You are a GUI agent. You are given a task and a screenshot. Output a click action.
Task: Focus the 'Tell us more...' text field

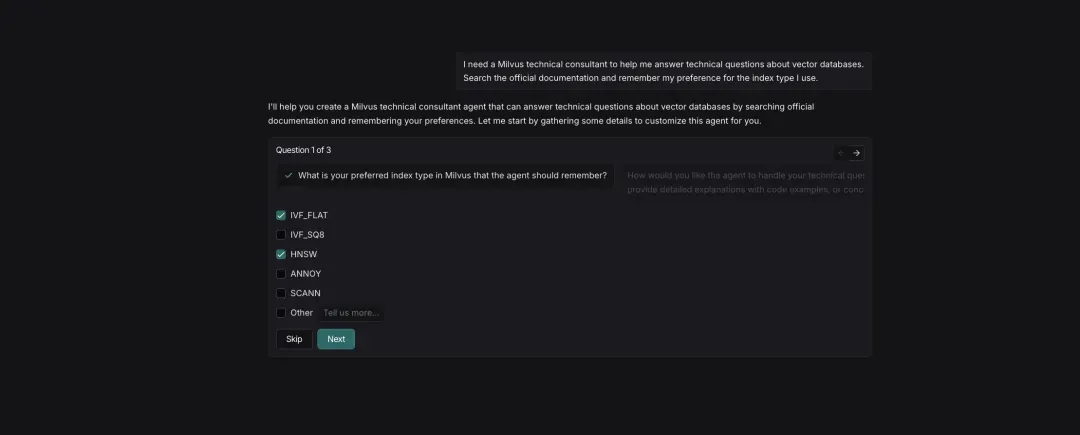pyautogui.click(x=351, y=313)
